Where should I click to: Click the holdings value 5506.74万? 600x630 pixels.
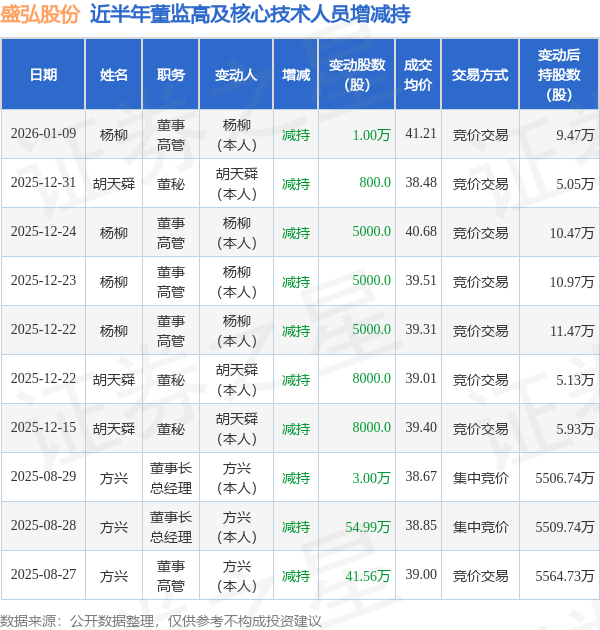(x=565, y=478)
